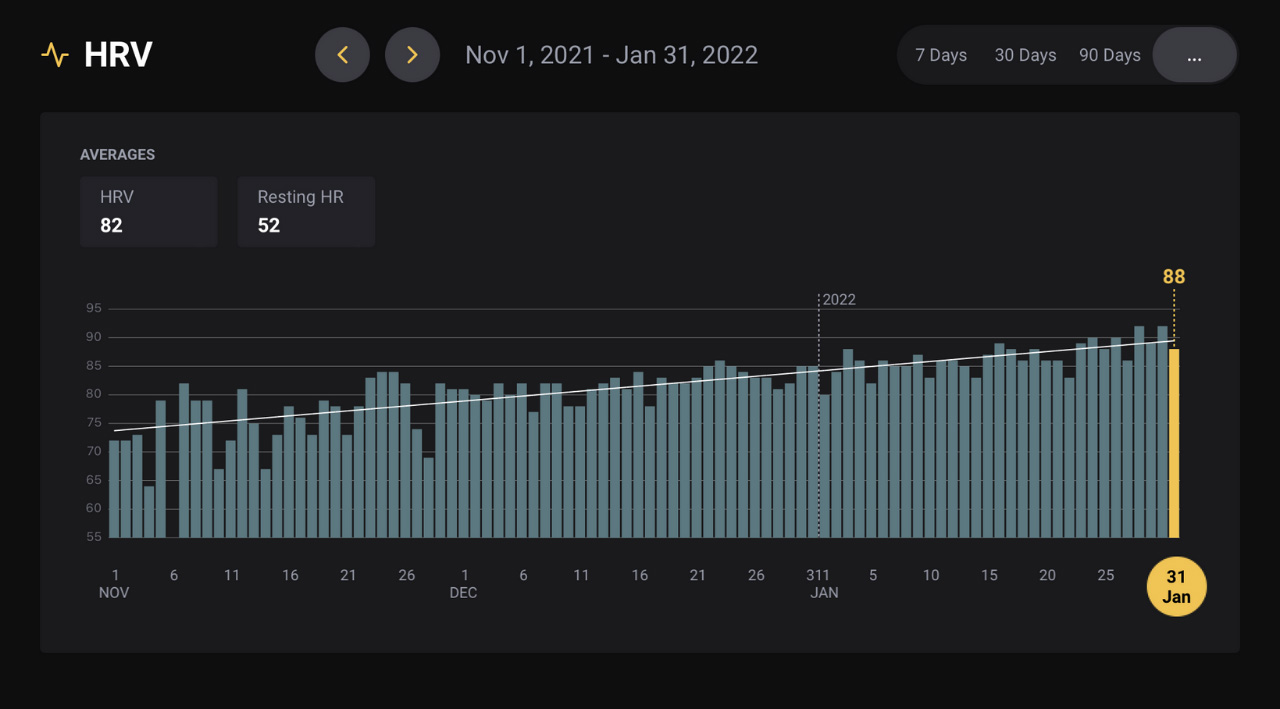This screenshot has width=1280, height=709.
Task: Open next period via the right arrow control
Action: tap(412, 54)
